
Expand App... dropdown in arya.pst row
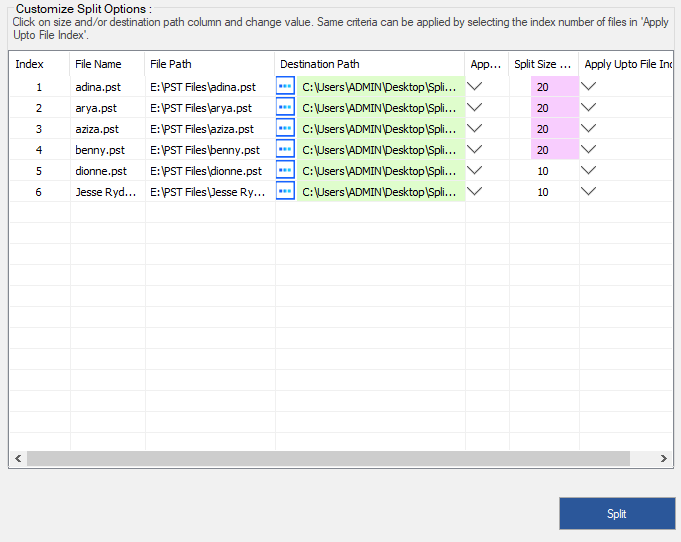[475, 107]
